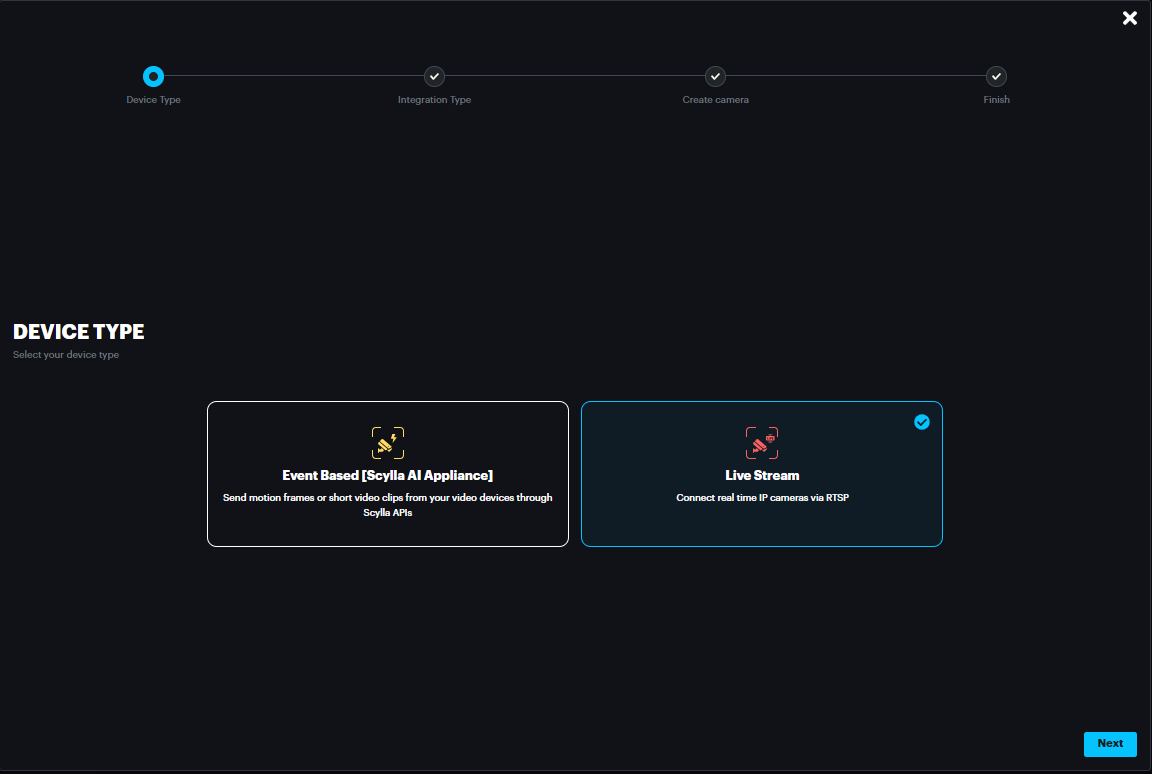This screenshot has width=1152, height=774.
Task: Switch to the Finish step label
Action: (x=996, y=100)
